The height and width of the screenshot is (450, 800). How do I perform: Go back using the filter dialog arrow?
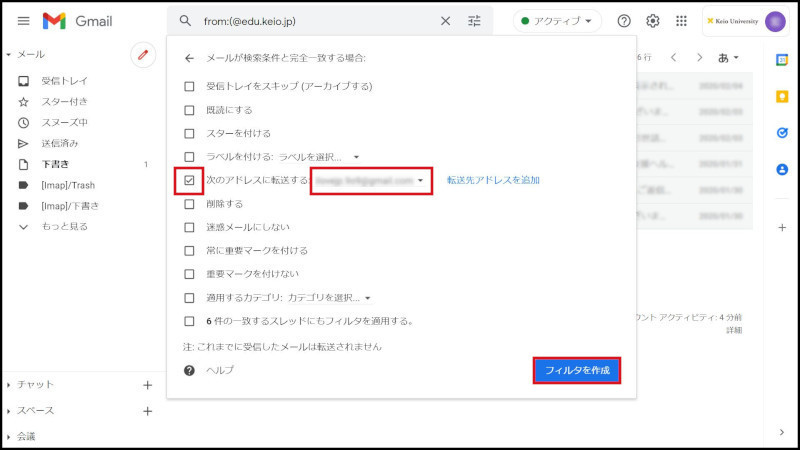coord(189,59)
